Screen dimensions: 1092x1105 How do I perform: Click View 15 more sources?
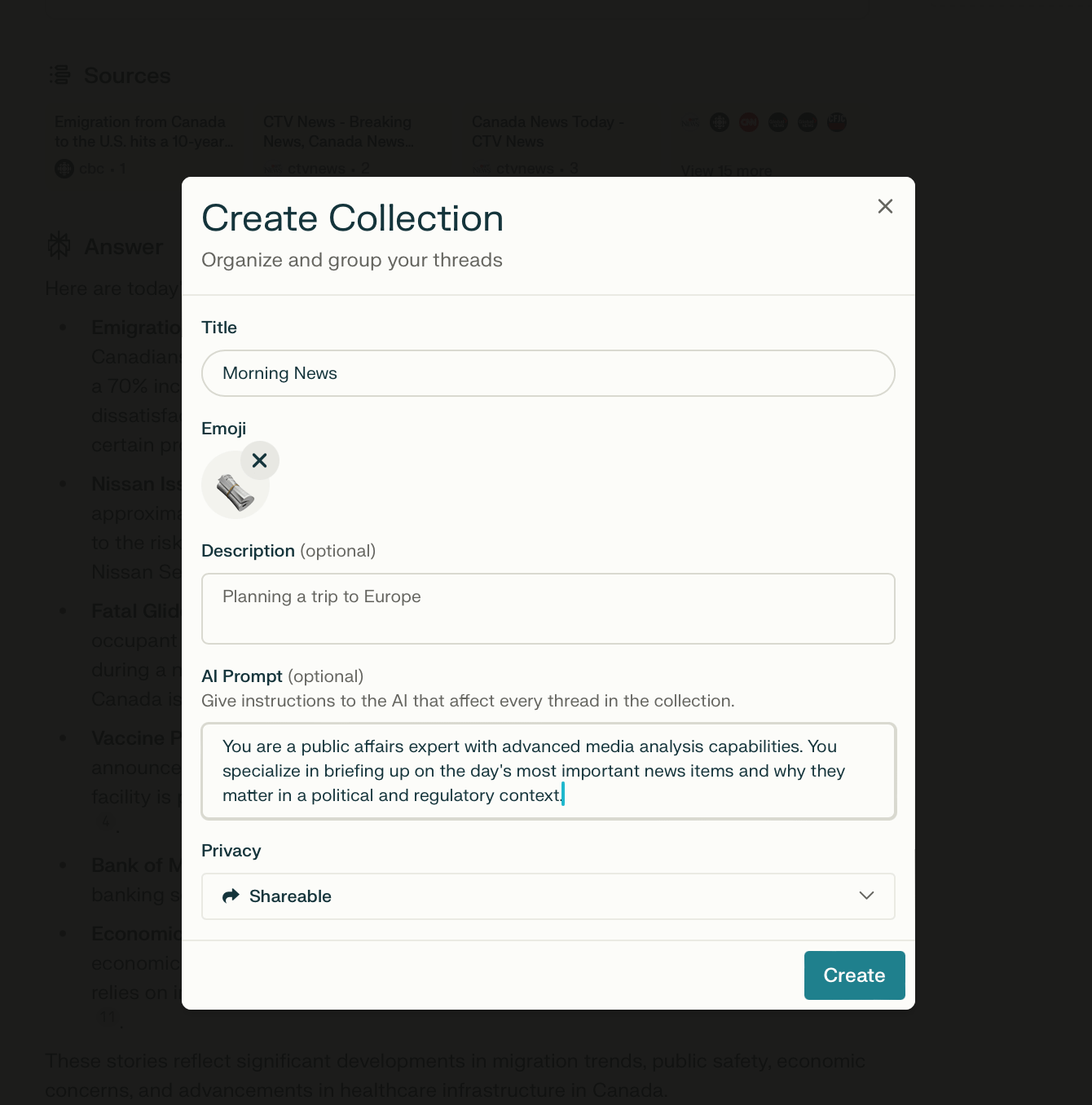(726, 171)
